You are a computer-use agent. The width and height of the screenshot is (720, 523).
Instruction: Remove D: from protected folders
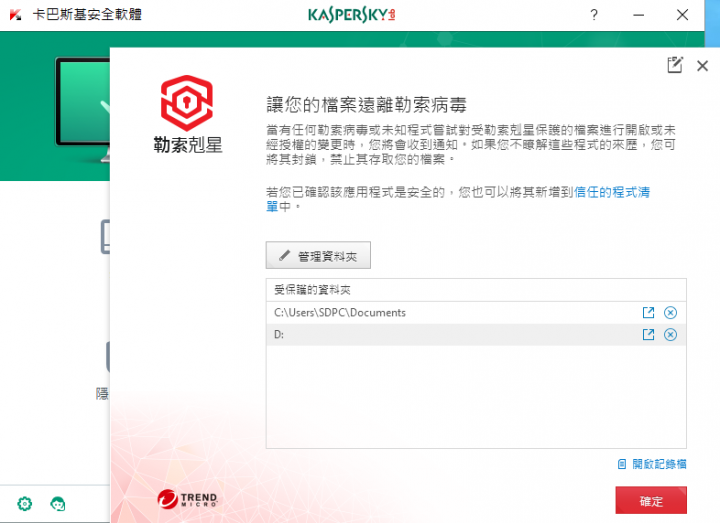click(670, 335)
